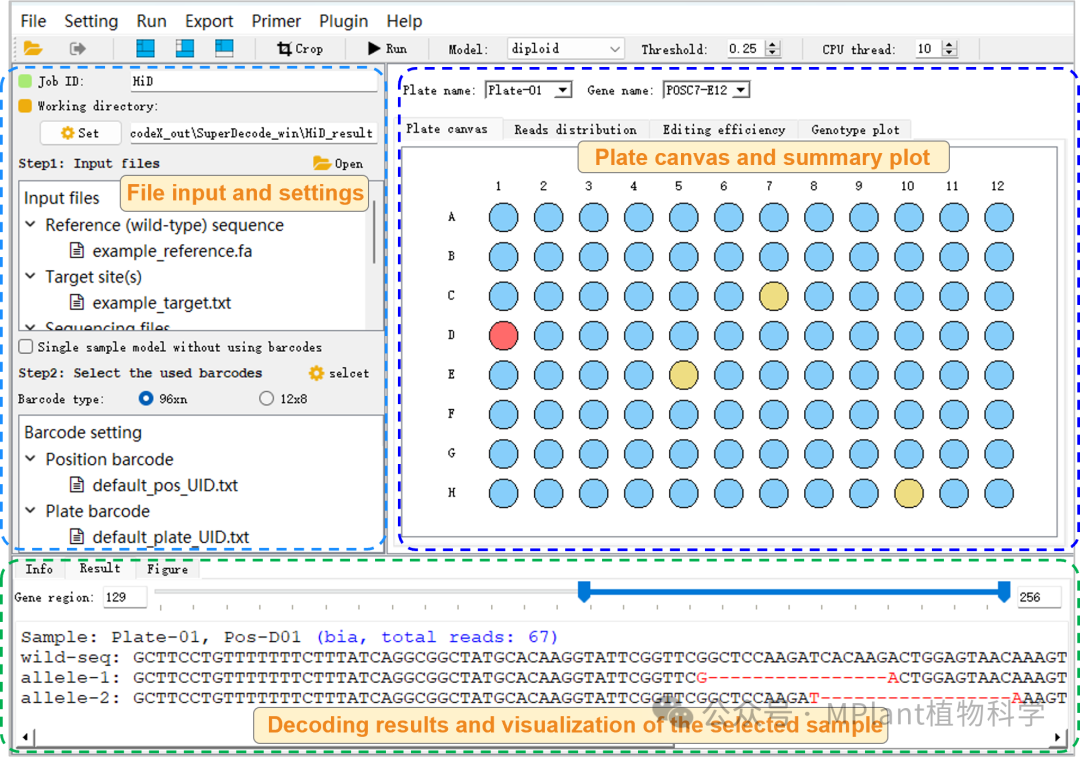Switch to the Editing efficiency tab

click(x=723, y=129)
